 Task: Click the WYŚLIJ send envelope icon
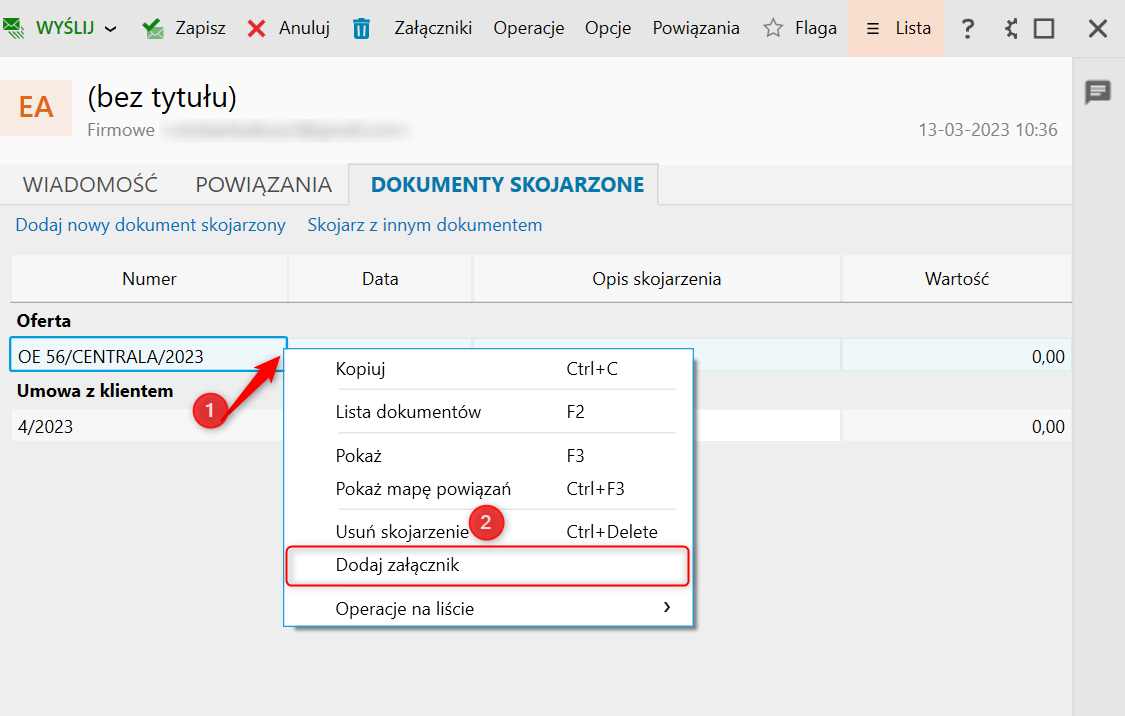13,28
